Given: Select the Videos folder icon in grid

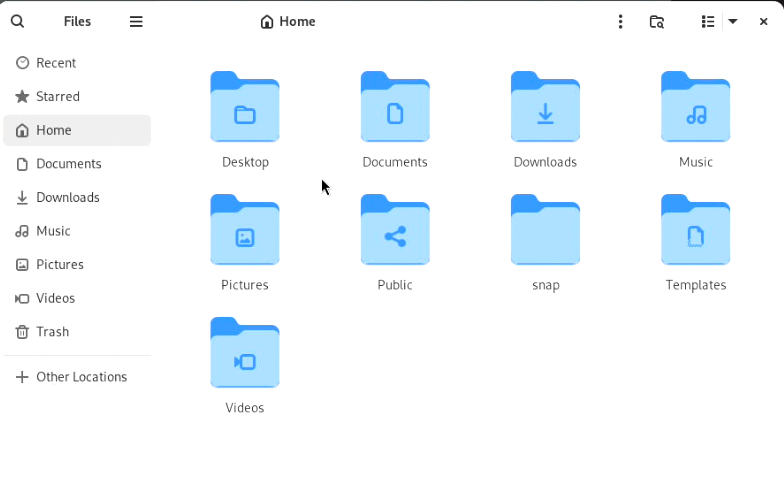Looking at the screenshot, I should 245,353.
